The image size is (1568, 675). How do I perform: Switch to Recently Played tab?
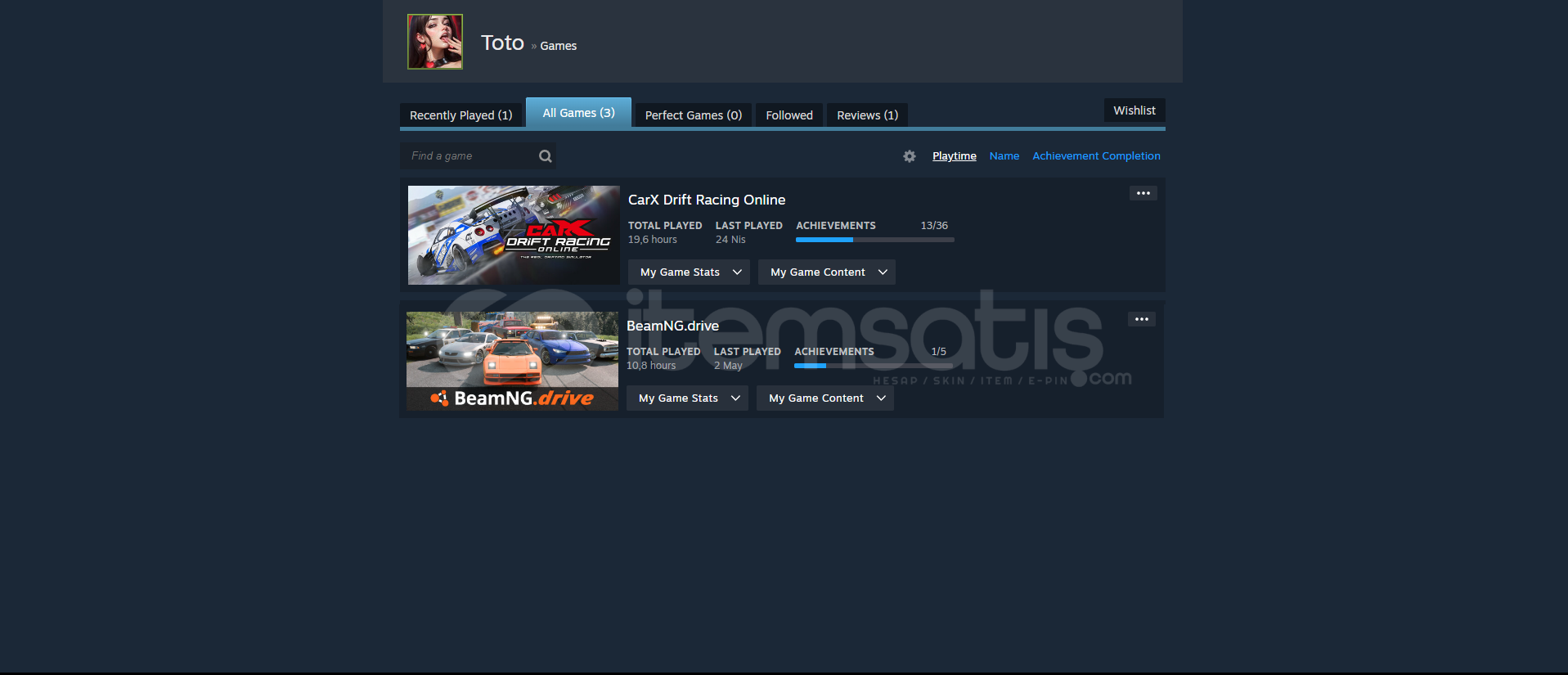click(x=461, y=115)
